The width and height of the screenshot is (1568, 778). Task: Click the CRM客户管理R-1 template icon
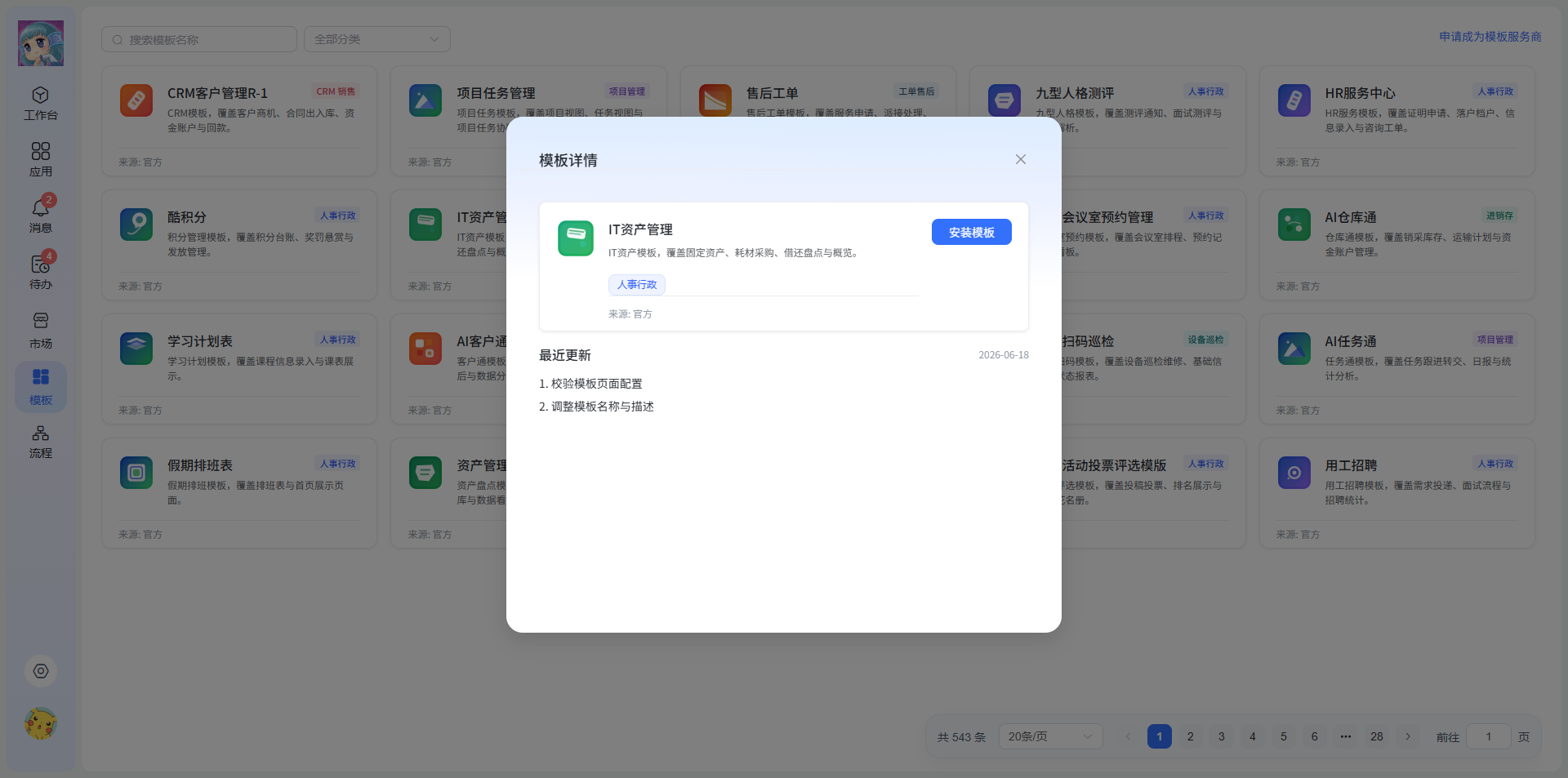(x=136, y=100)
